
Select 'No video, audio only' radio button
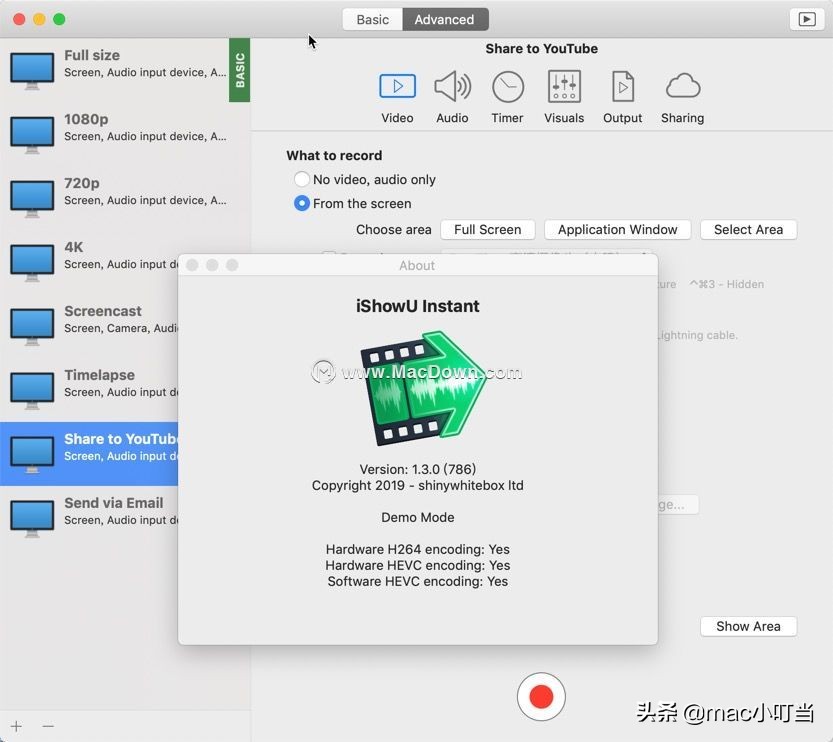302,180
